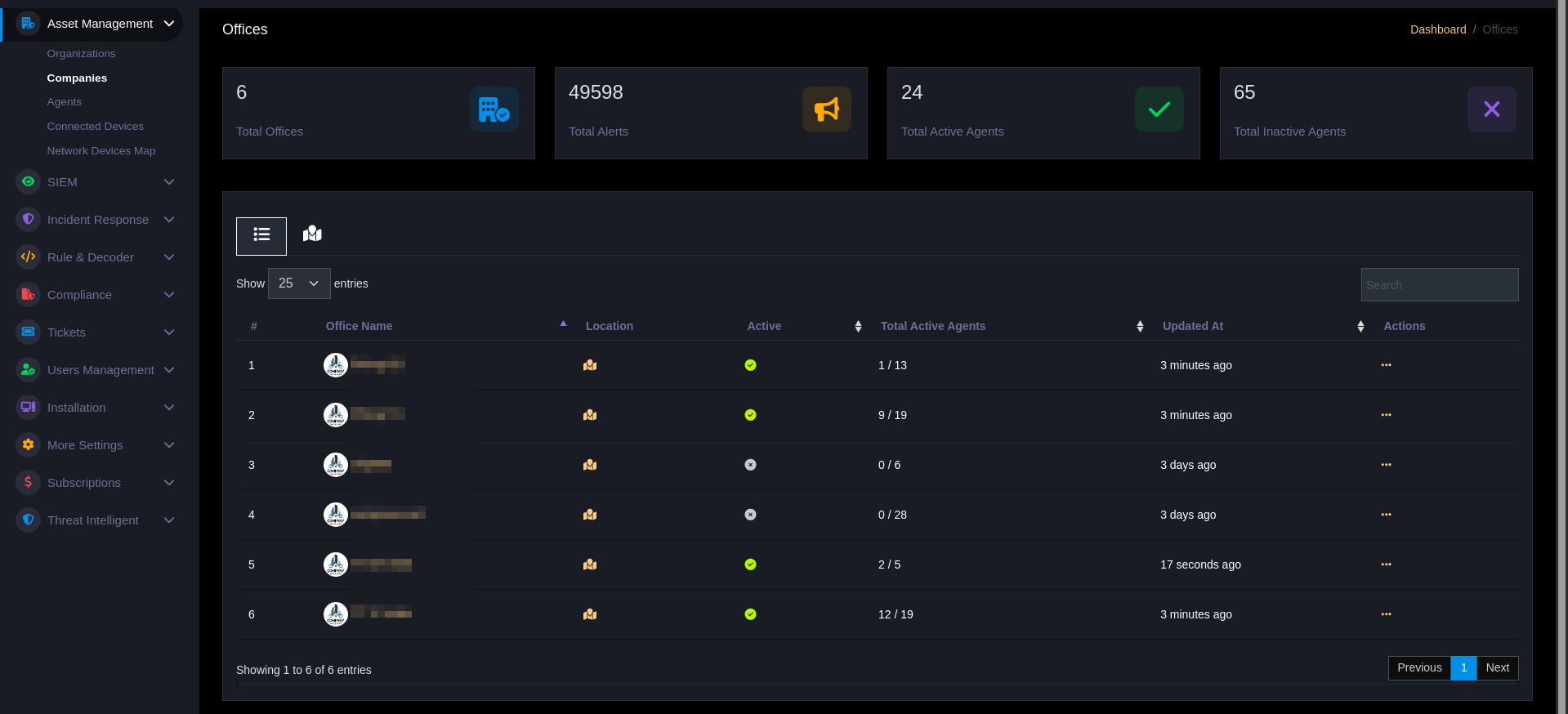Expand the Incident Response menu
Image resolution: width=1568 pixels, height=714 pixels.
click(x=96, y=220)
